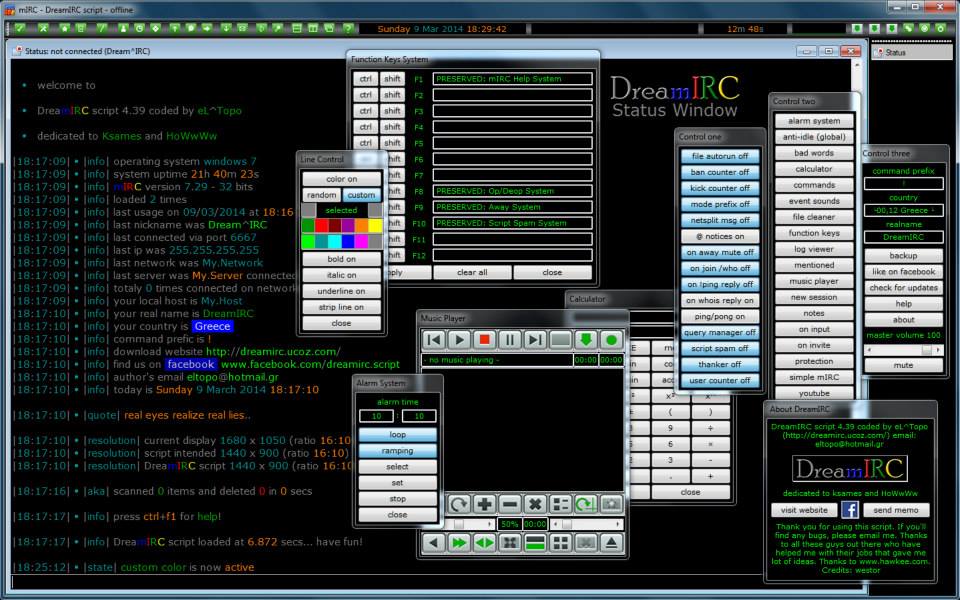Viewport: 960px width, 600px height.
Task: Click the green record circle in Music Player
Action: (610, 340)
